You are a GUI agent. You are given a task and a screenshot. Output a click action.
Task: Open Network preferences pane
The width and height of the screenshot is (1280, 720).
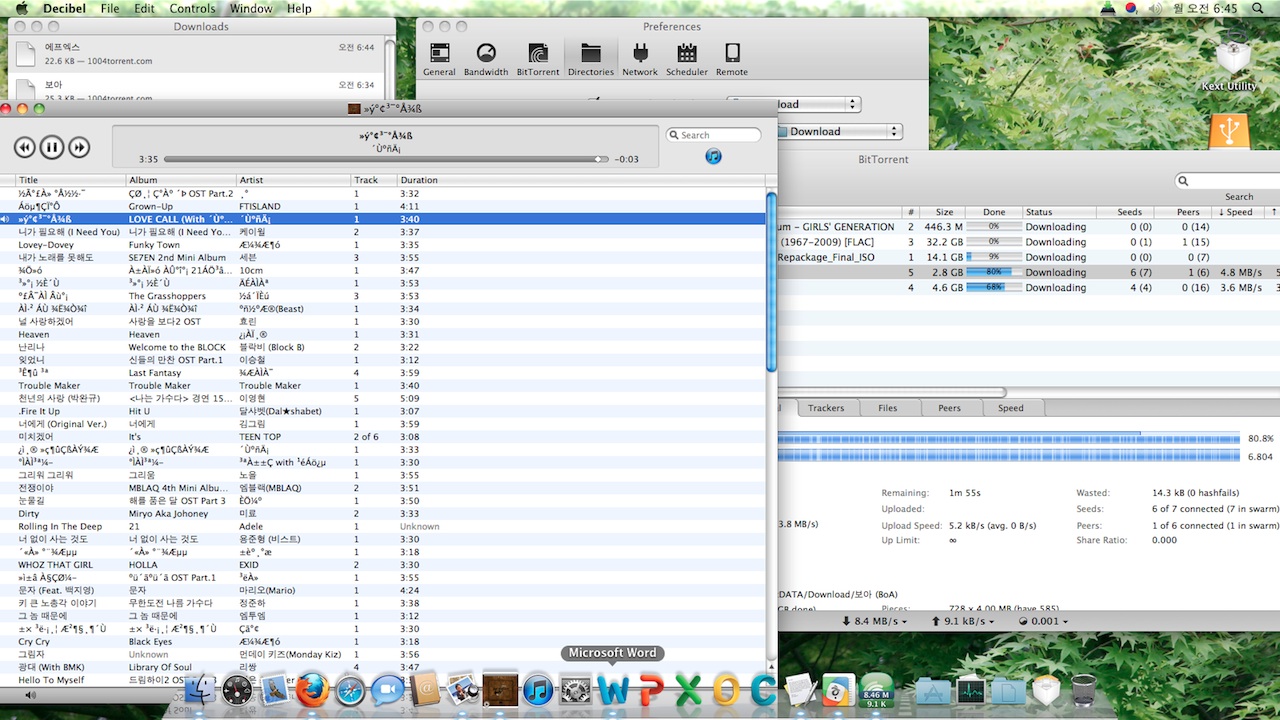click(x=640, y=59)
